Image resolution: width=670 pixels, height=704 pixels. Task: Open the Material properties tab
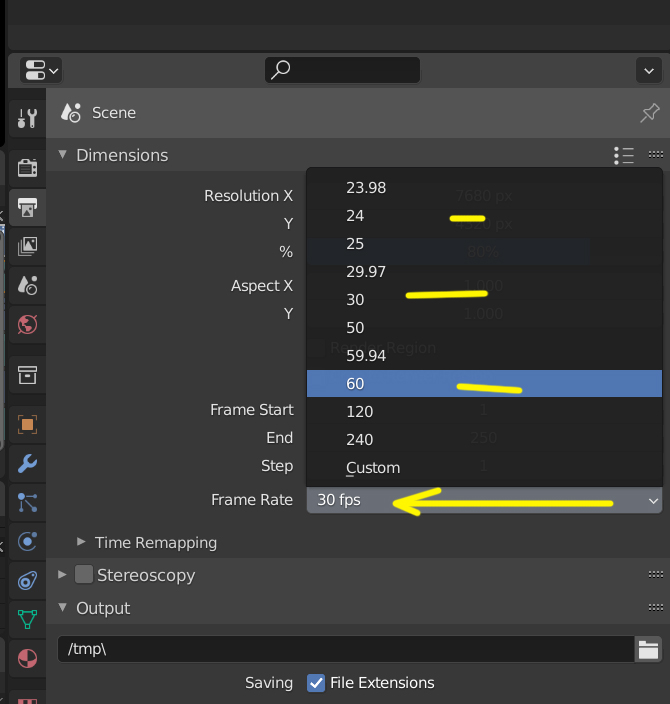coord(27,659)
